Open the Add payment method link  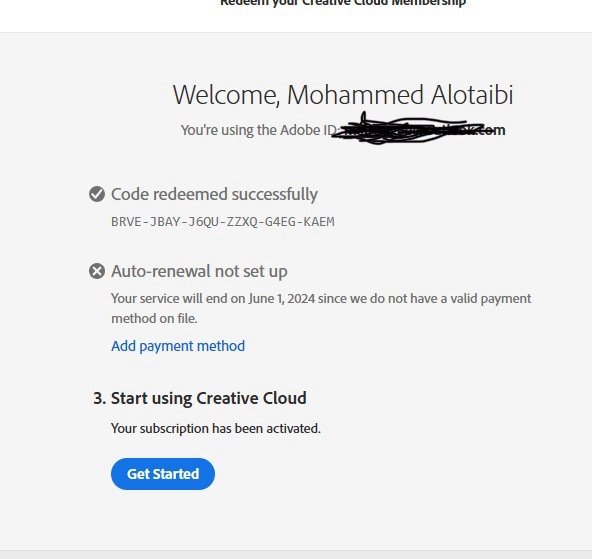pos(178,346)
